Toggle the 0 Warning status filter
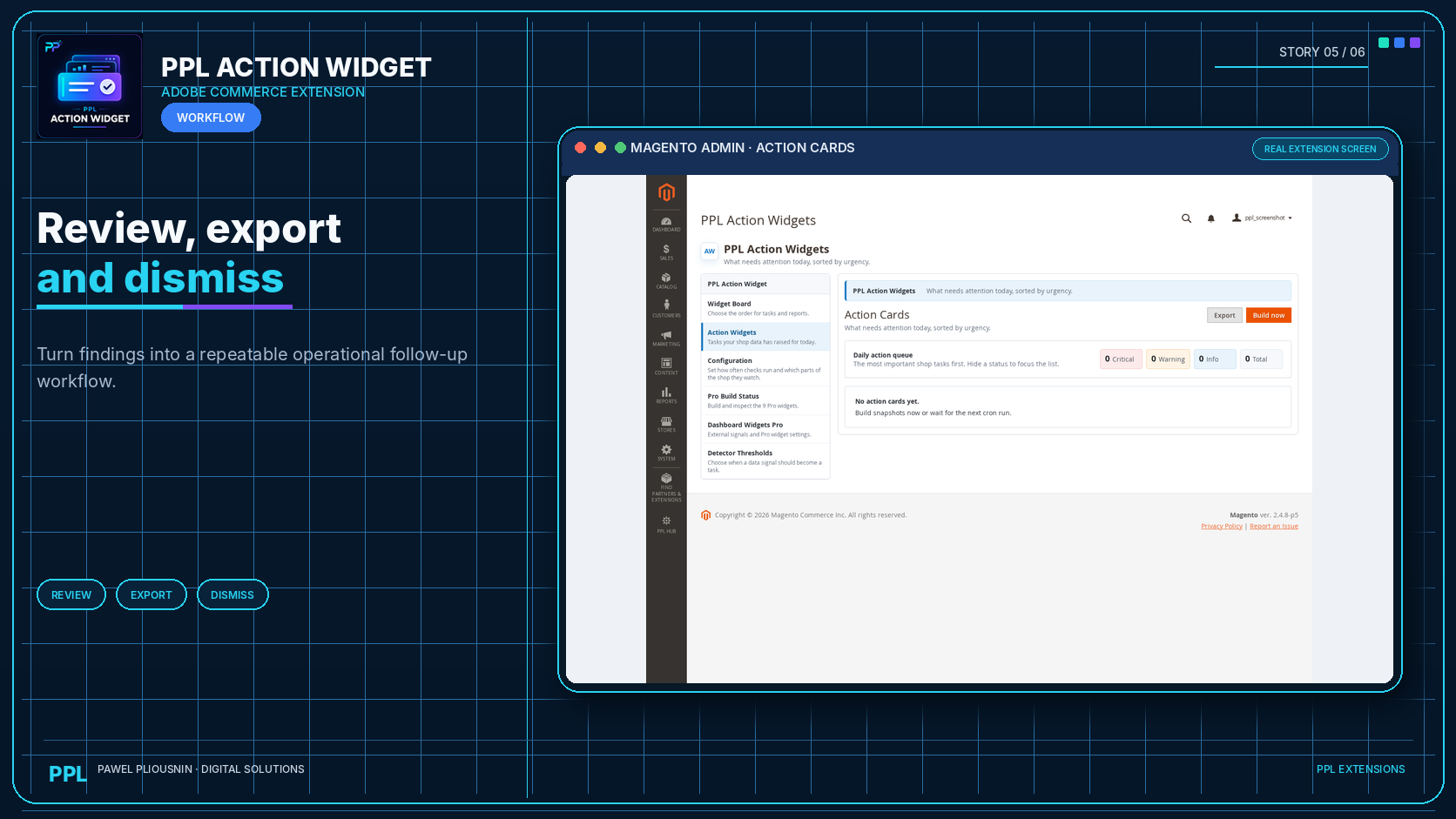This screenshot has height=819, width=1456. (1168, 359)
